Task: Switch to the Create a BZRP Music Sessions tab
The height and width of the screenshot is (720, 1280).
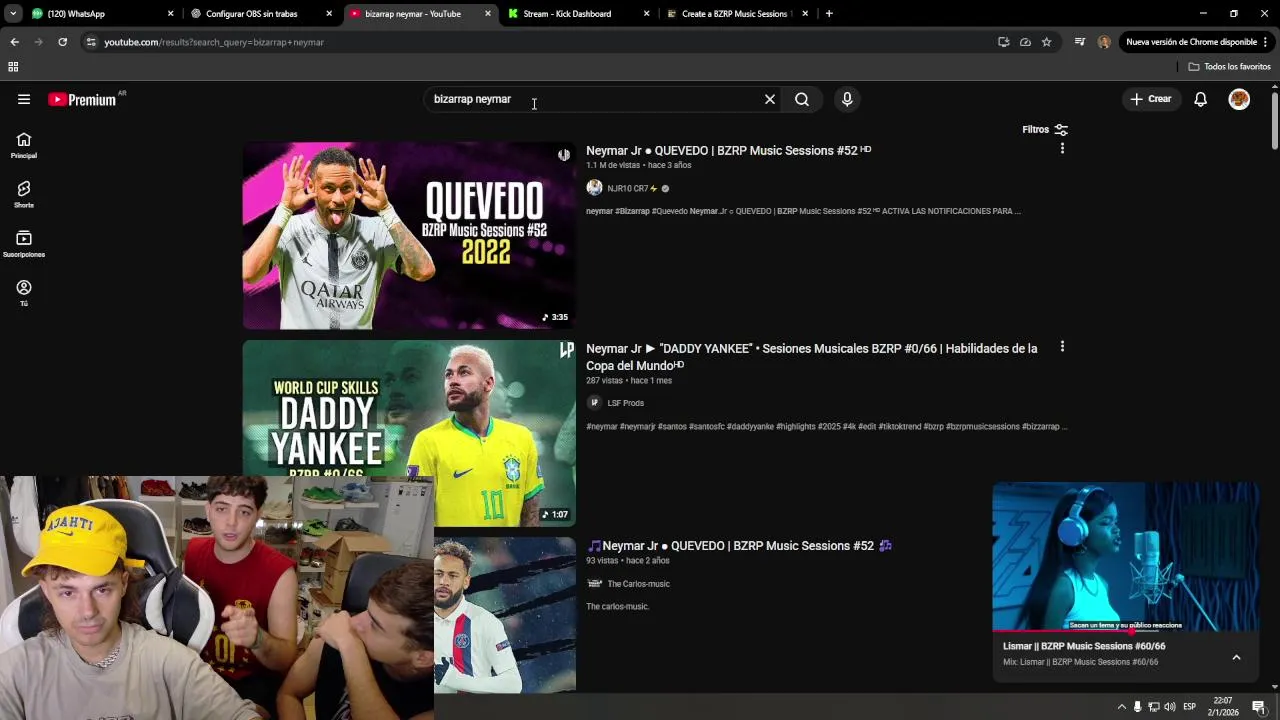Action: pos(736,14)
